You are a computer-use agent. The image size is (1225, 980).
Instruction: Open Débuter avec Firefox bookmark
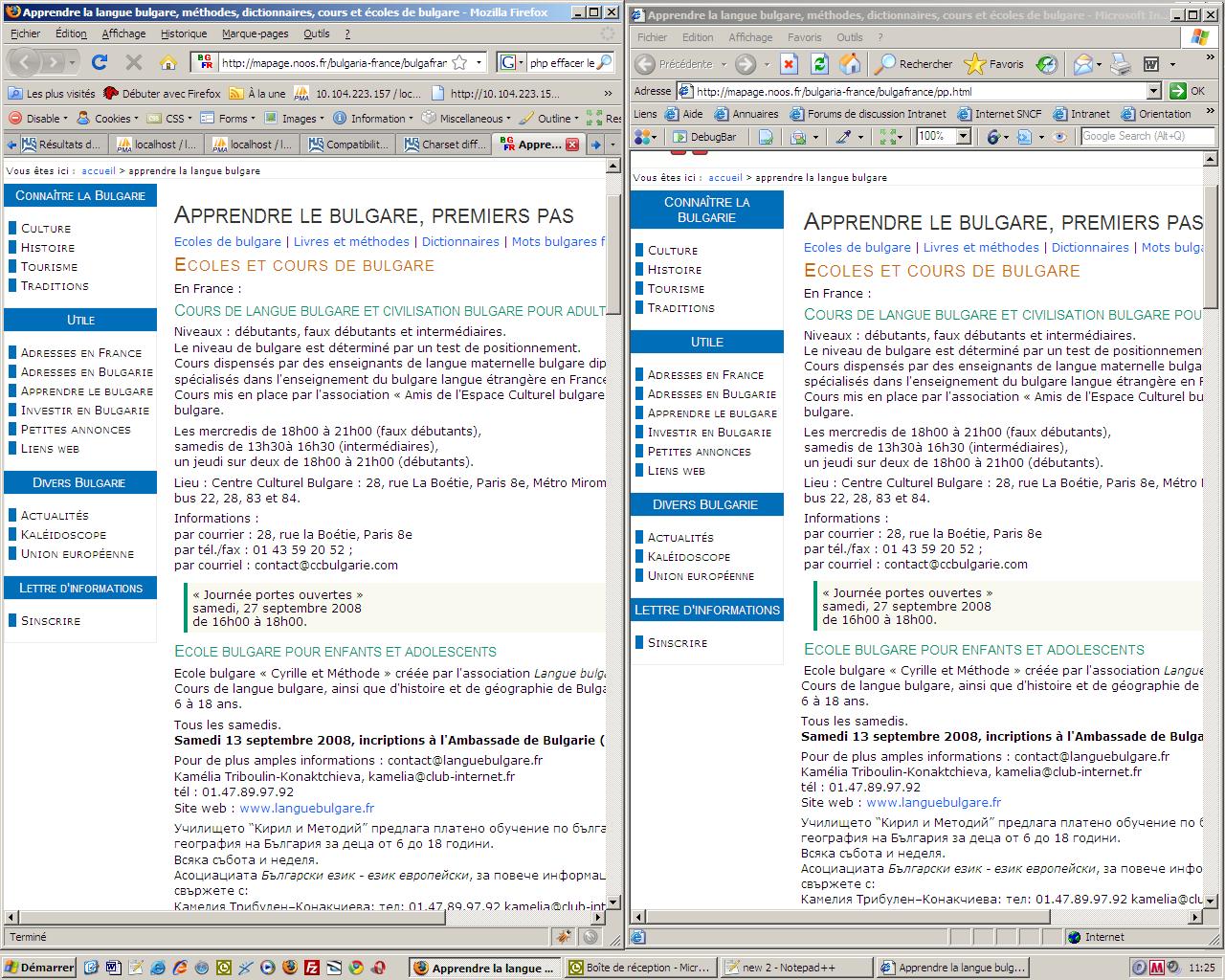[x=163, y=94]
